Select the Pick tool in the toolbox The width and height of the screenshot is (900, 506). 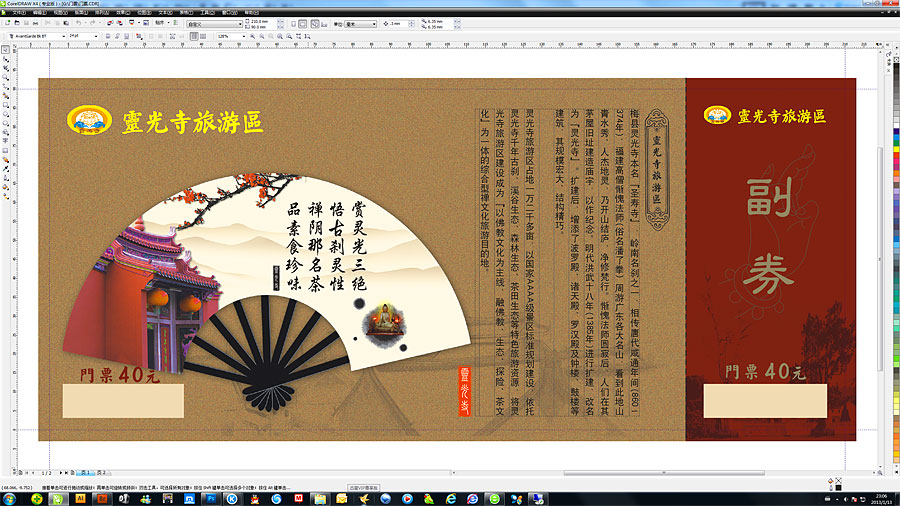[5, 47]
